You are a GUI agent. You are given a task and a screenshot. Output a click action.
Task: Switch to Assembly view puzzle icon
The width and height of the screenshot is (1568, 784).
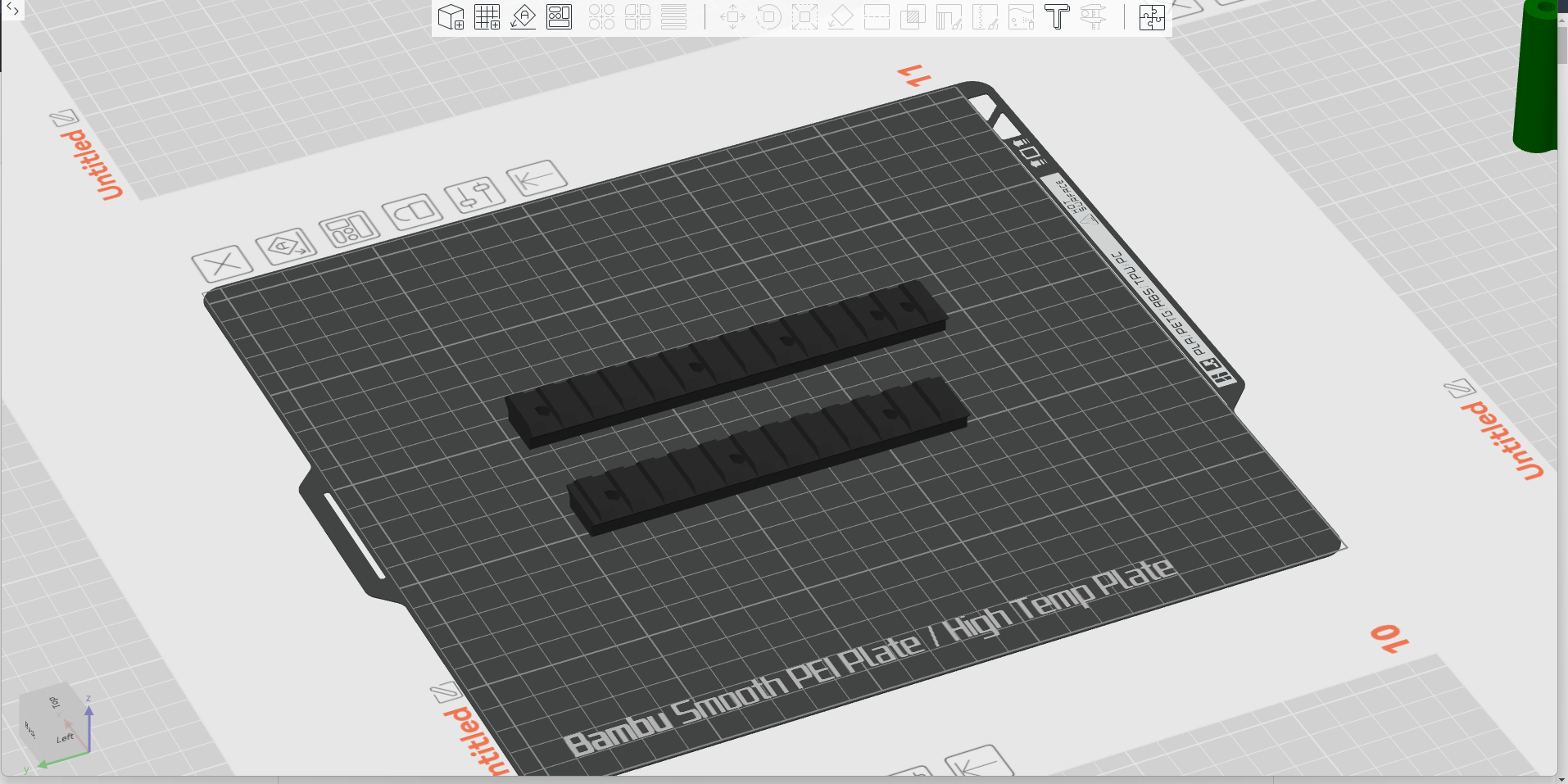point(1152,17)
